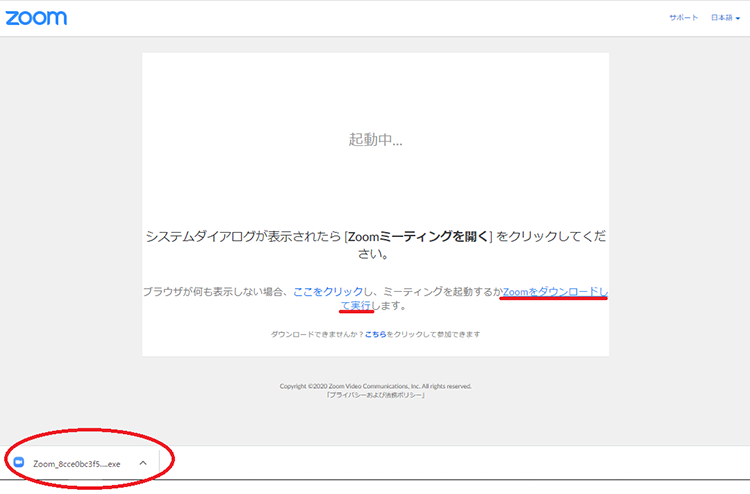This screenshot has height=494, width=750.
Task: Open プライバシーおよび法務ポリシー footer link
Action: (375, 394)
